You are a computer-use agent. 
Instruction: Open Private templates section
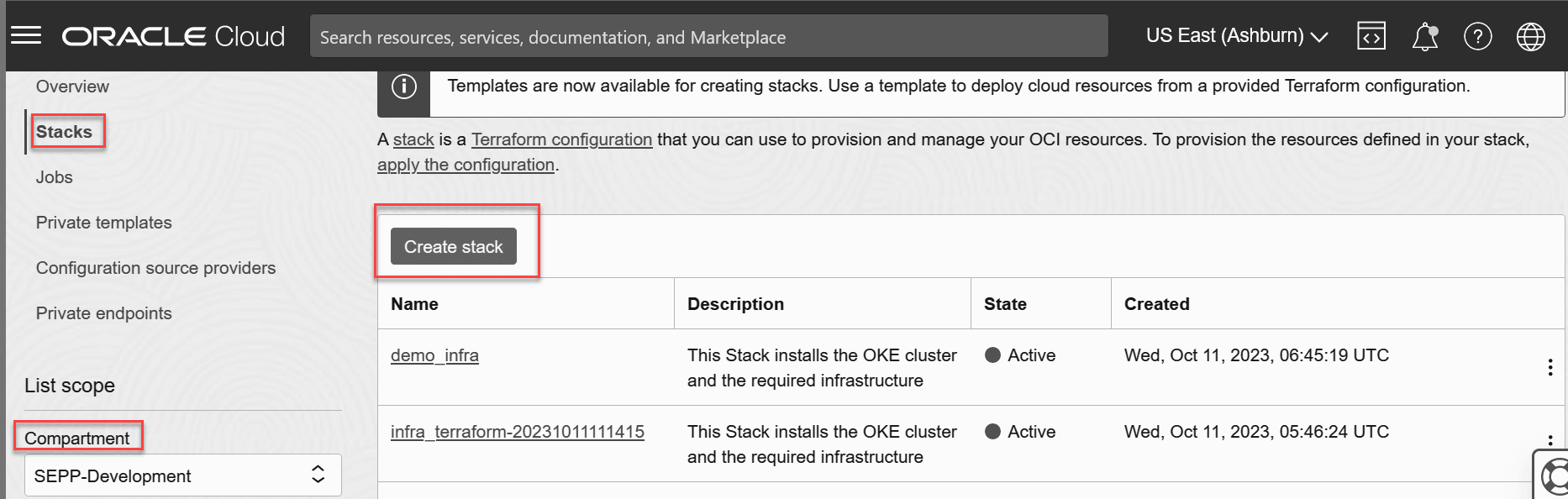point(104,223)
